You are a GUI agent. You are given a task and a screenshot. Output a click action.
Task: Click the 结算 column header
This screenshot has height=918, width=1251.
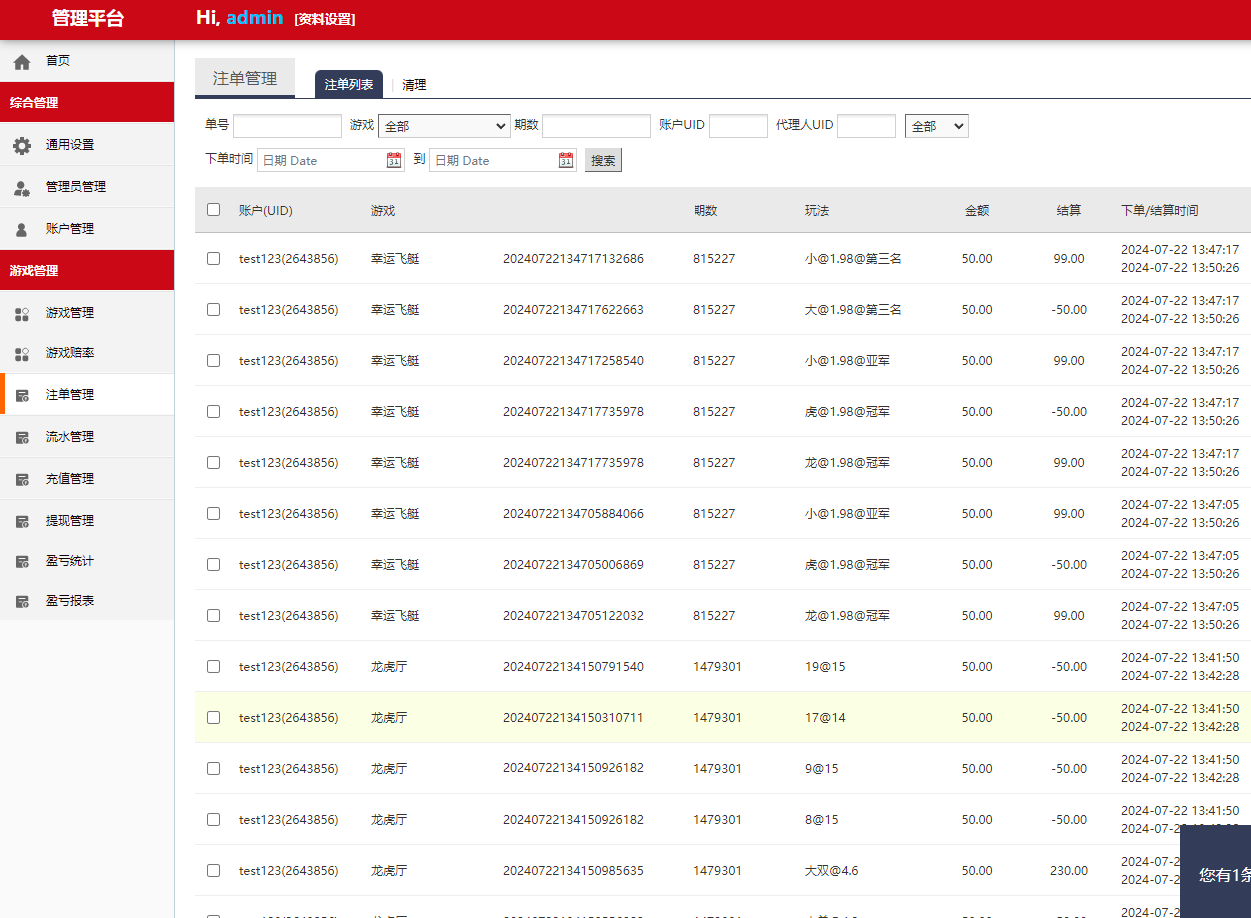[1069, 211]
